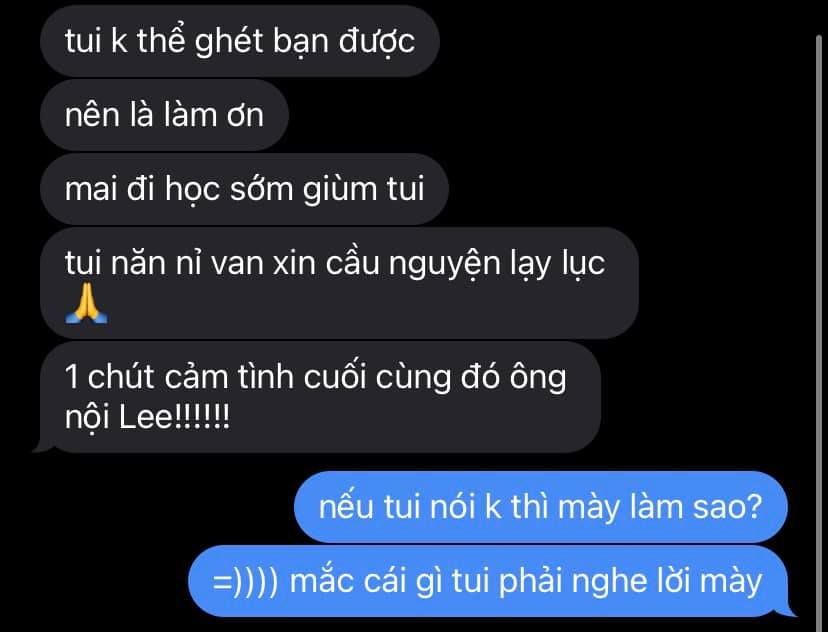Screen dimensions: 828x632
Task: Tap the praying hands emoji
Action: pos(87,303)
